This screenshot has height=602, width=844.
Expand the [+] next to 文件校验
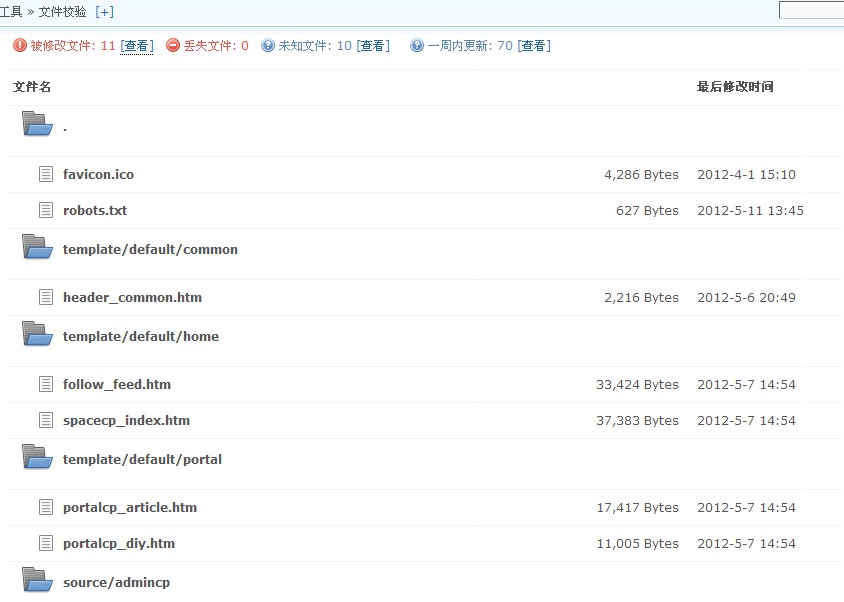[104, 12]
